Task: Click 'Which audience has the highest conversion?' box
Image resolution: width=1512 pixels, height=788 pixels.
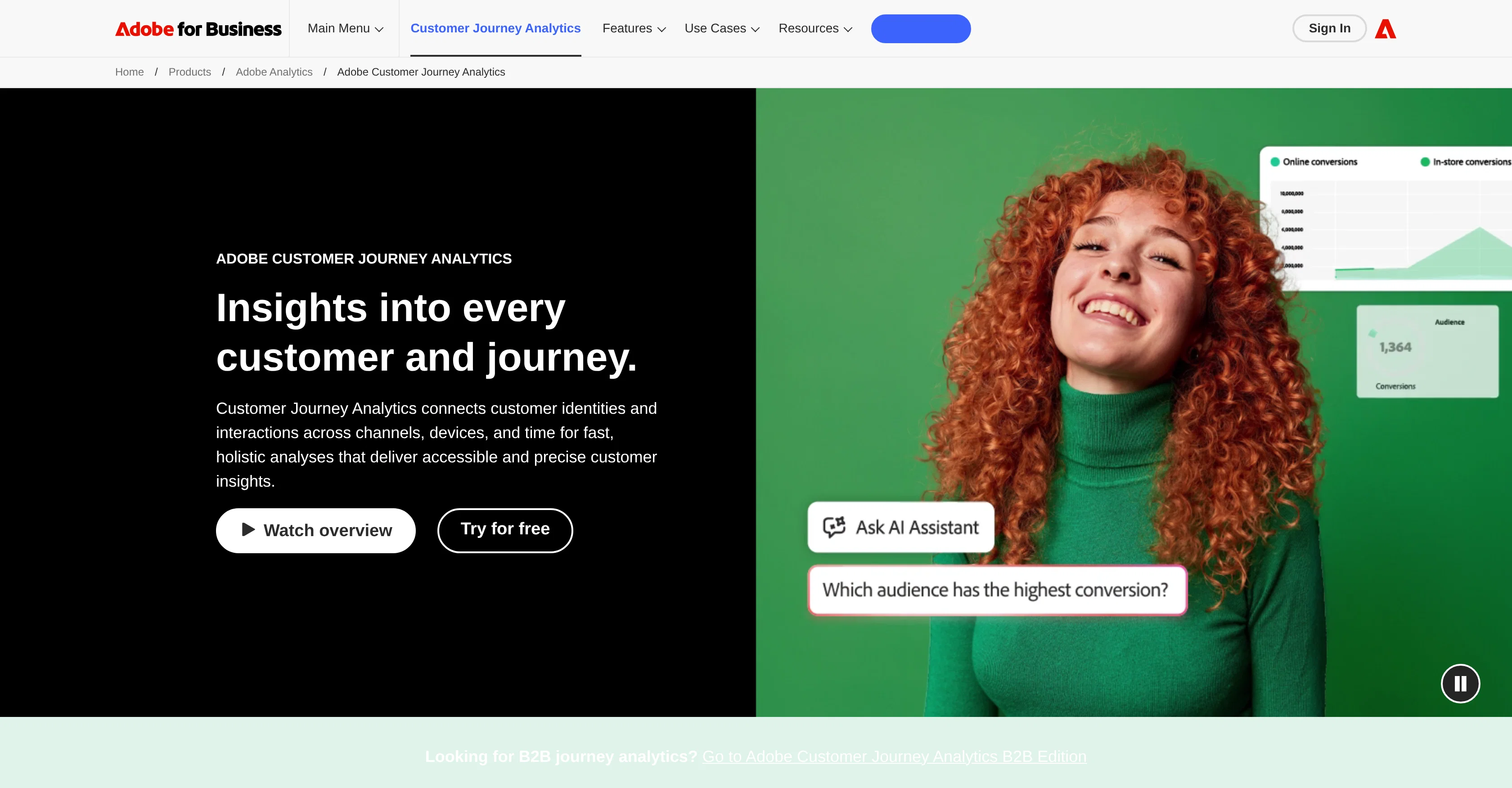Action: (997, 590)
